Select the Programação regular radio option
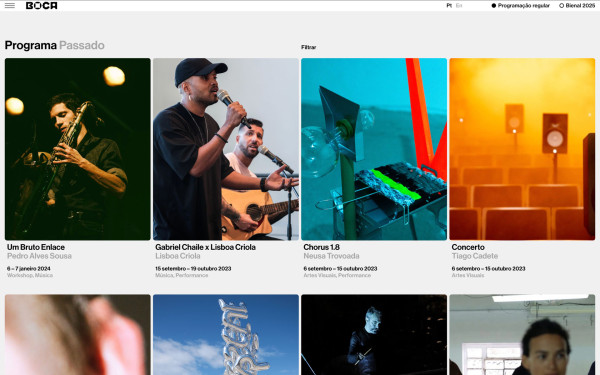 pyautogui.click(x=520, y=5)
